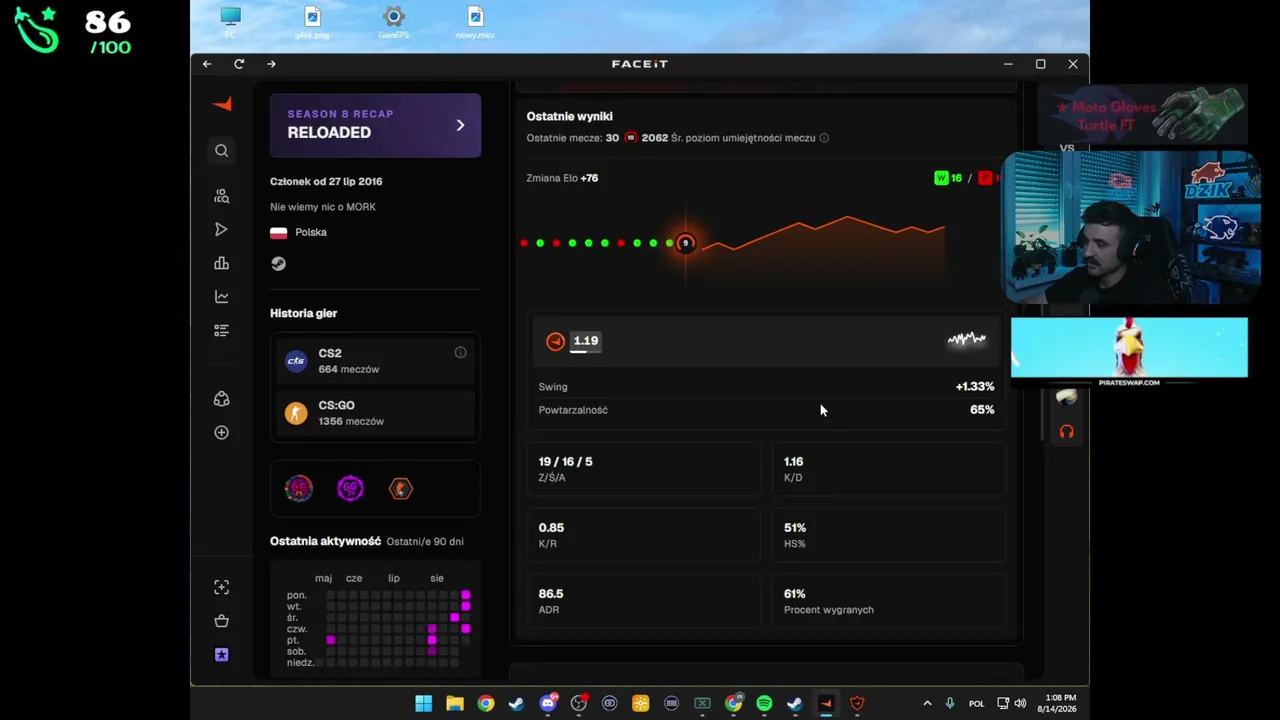Click the 0.85 K/R stat card
1280x720 pixels.
[x=643, y=535]
